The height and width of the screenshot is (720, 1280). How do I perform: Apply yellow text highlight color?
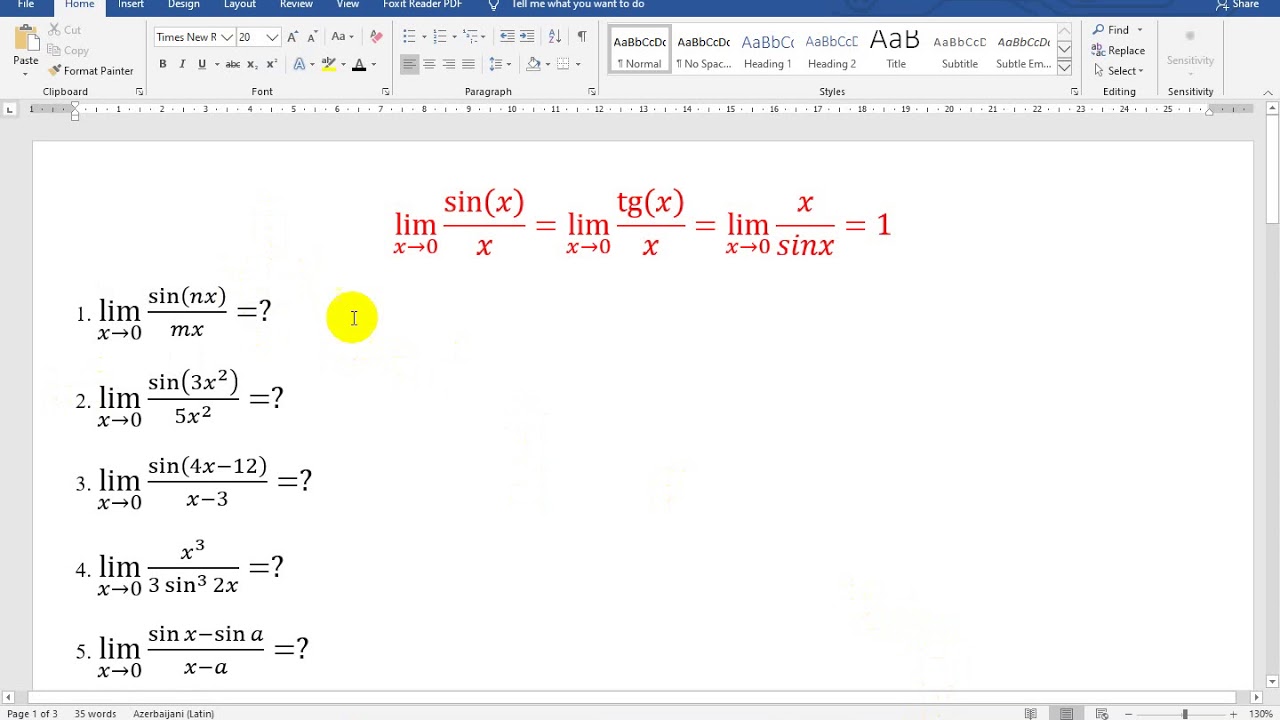click(x=328, y=64)
